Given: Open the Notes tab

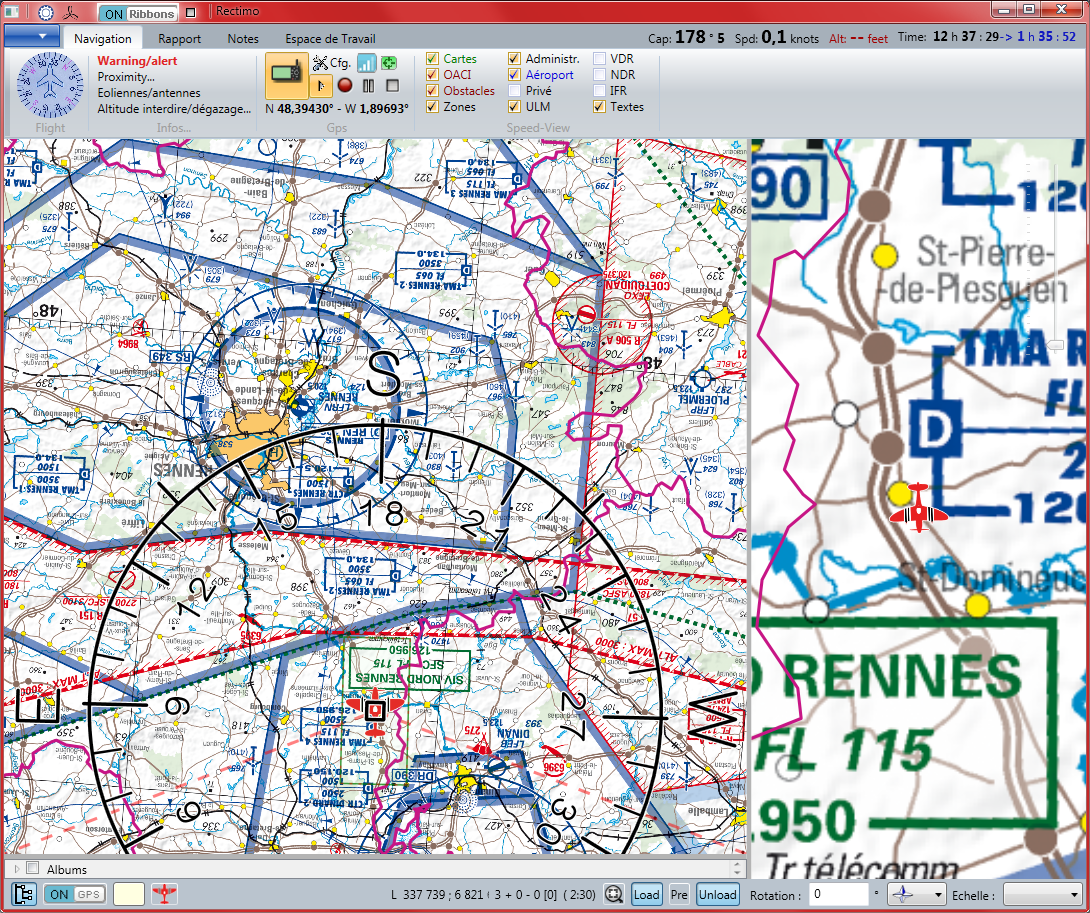Looking at the screenshot, I should point(243,39).
